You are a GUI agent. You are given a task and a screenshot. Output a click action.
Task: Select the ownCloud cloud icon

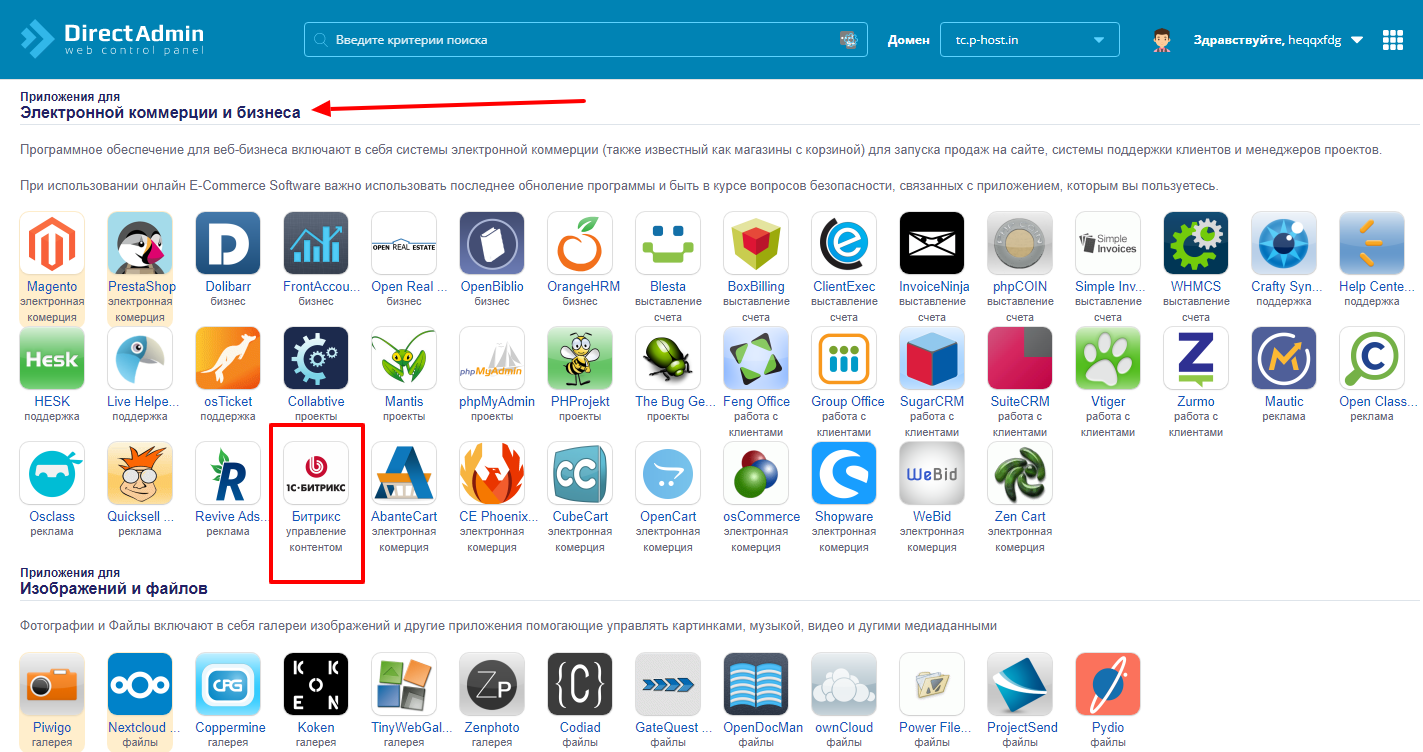(844, 685)
